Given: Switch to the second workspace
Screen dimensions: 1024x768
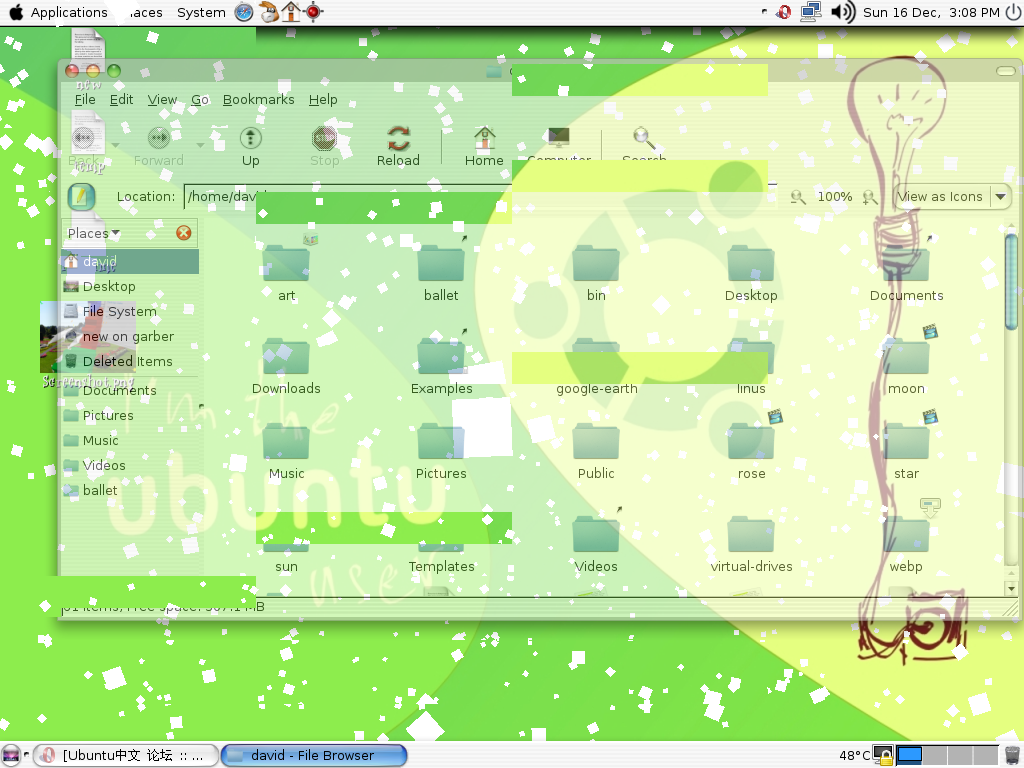Looking at the screenshot, I should [x=935, y=756].
